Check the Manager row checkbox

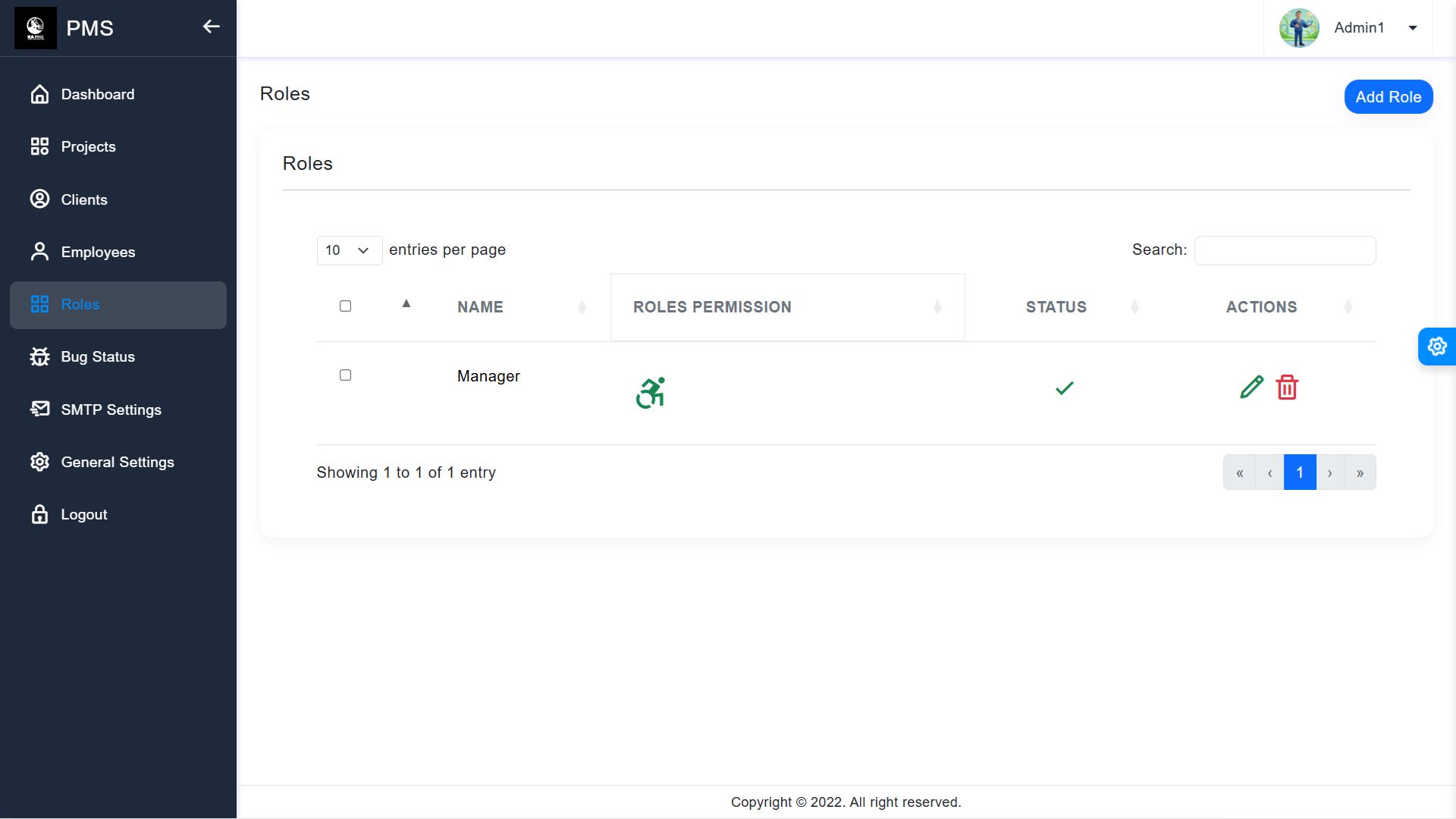[345, 375]
